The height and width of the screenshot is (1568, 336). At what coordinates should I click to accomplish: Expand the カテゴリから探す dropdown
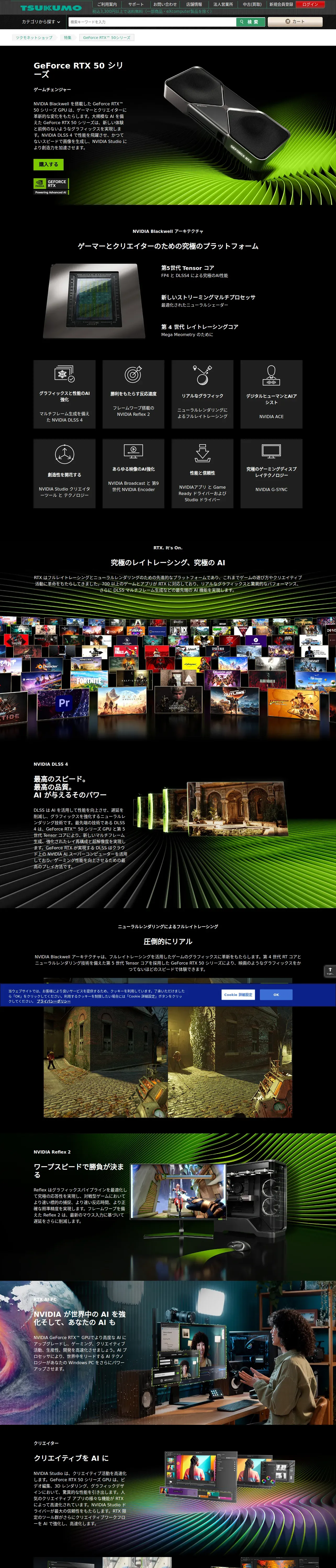(x=41, y=22)
